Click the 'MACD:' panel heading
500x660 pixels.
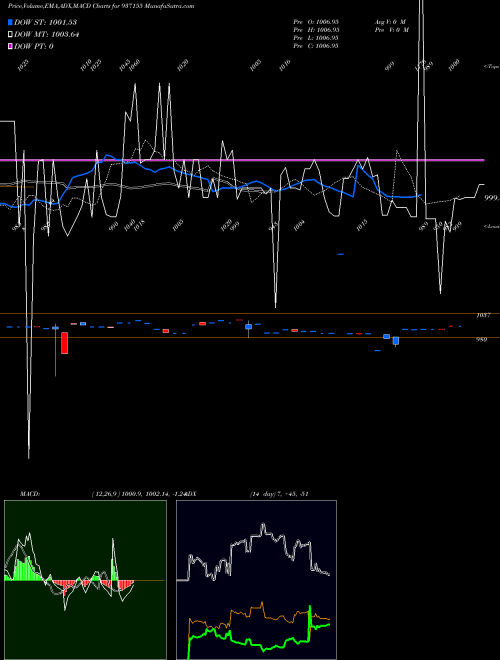coord(30,494)
